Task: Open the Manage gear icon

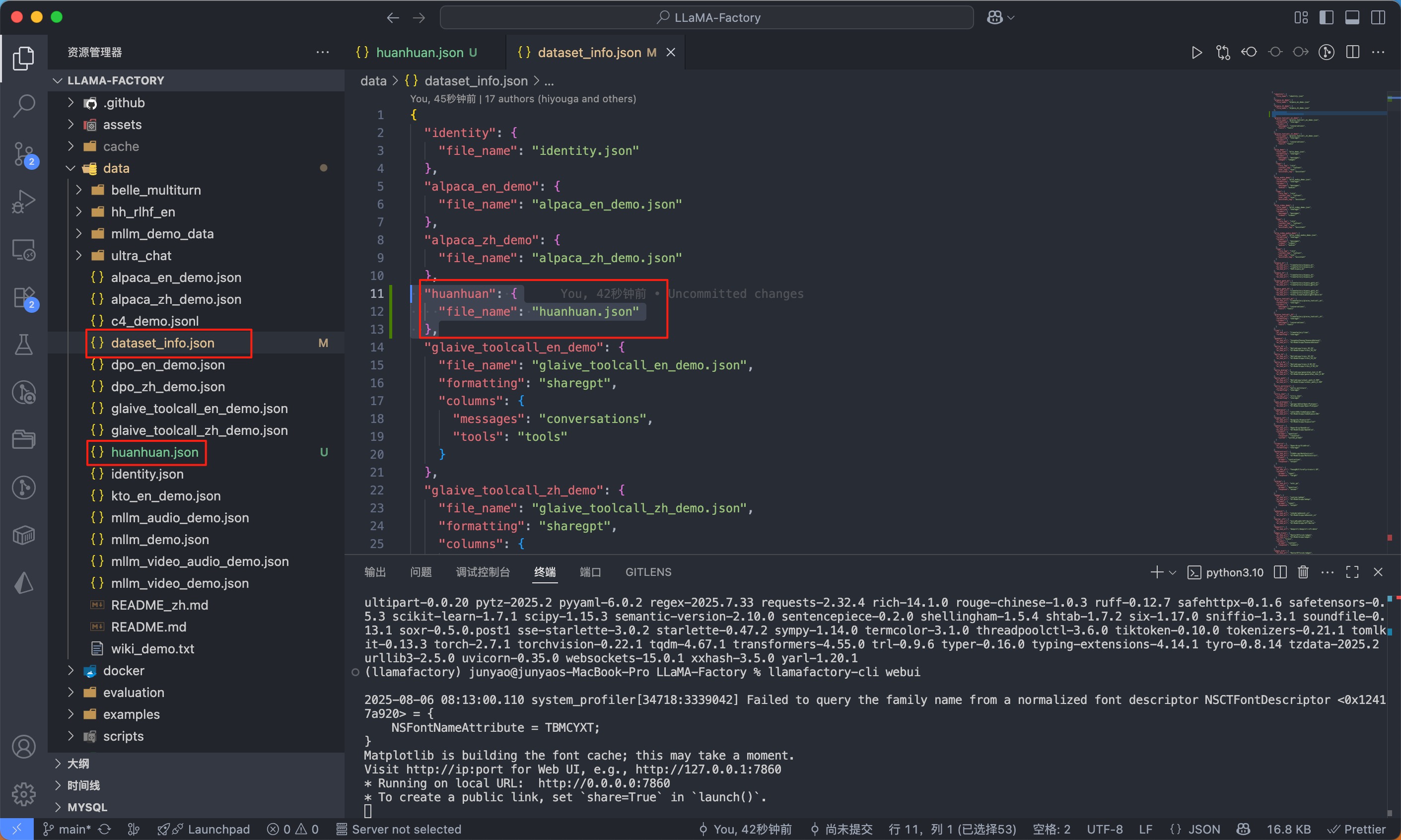Action: pos(23,794)
